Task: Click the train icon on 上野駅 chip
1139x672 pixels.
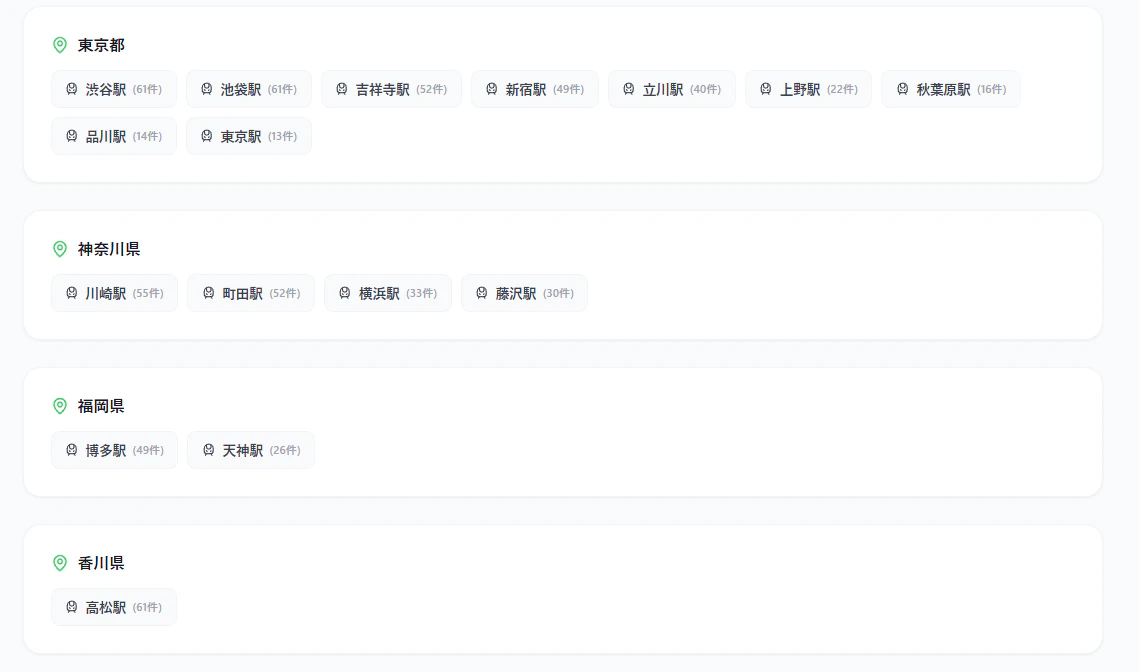Action: pos(766,89)
